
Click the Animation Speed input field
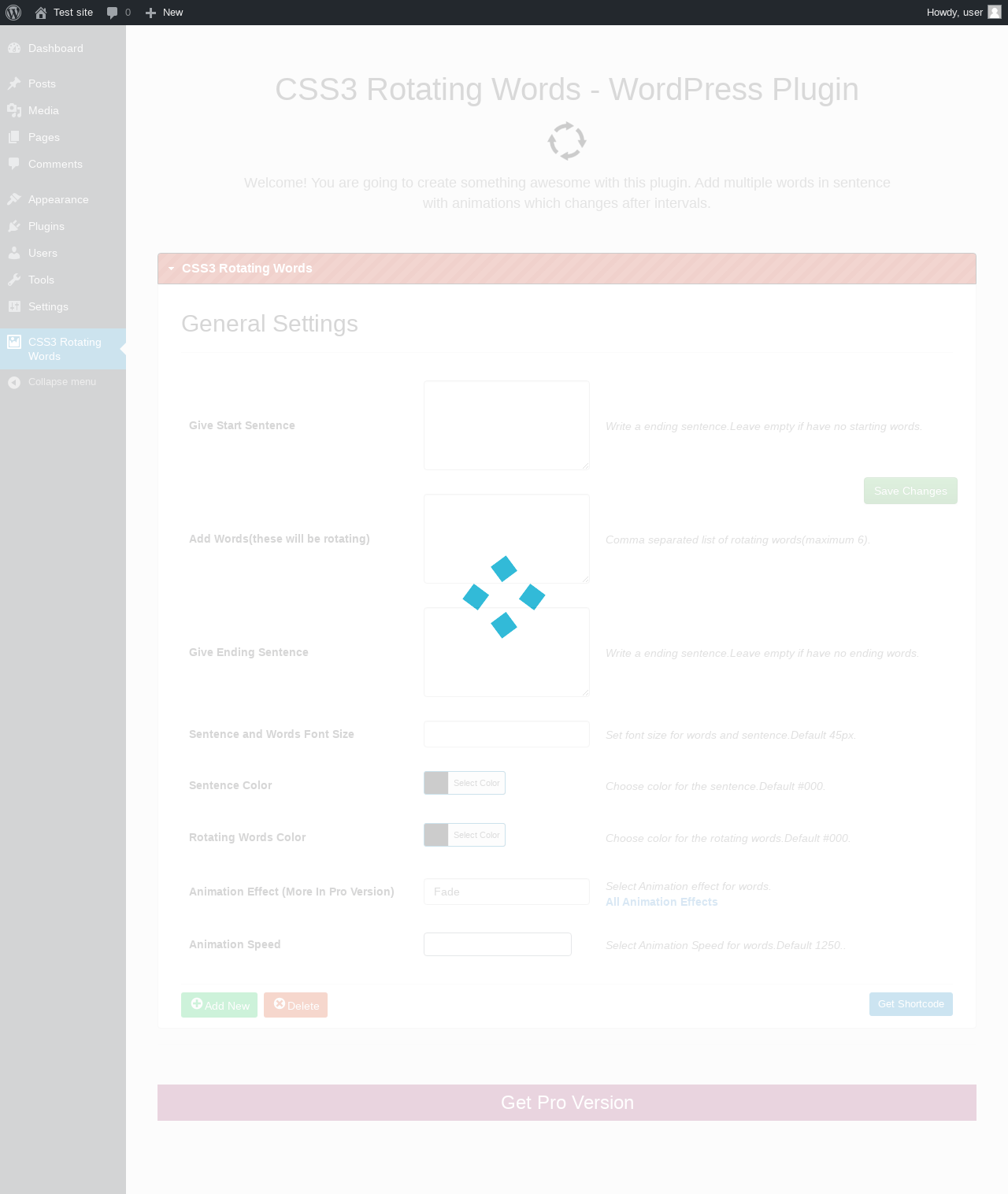click(498, 944)
